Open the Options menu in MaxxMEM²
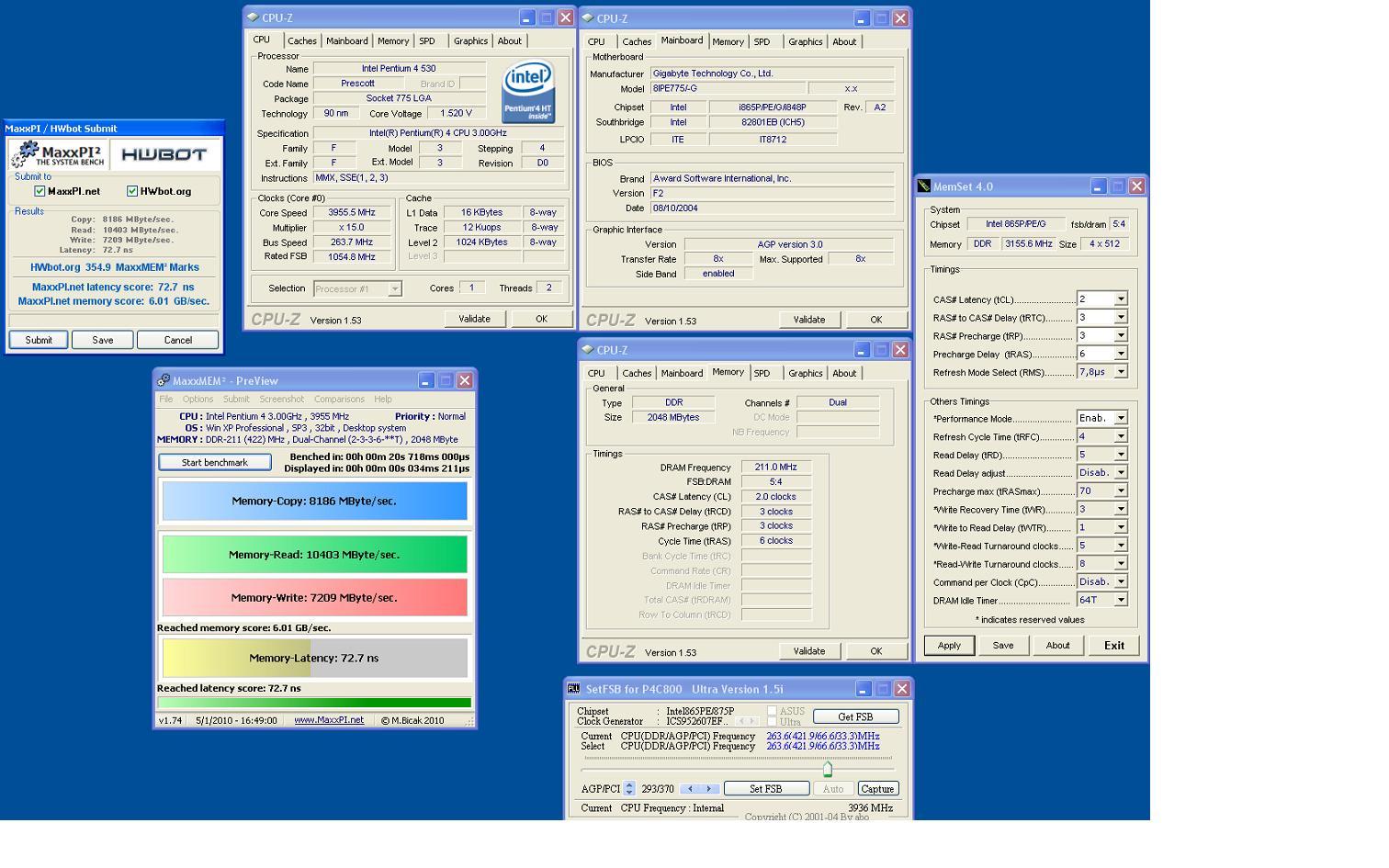This screenshot has height=868, width=1389. click(x=198, y=400)
